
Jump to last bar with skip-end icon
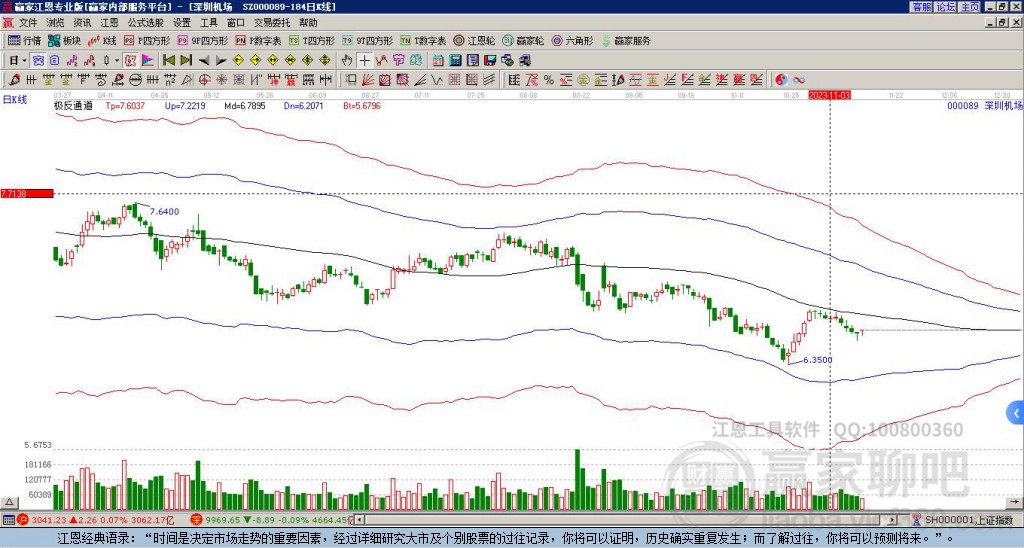point(186,60)
